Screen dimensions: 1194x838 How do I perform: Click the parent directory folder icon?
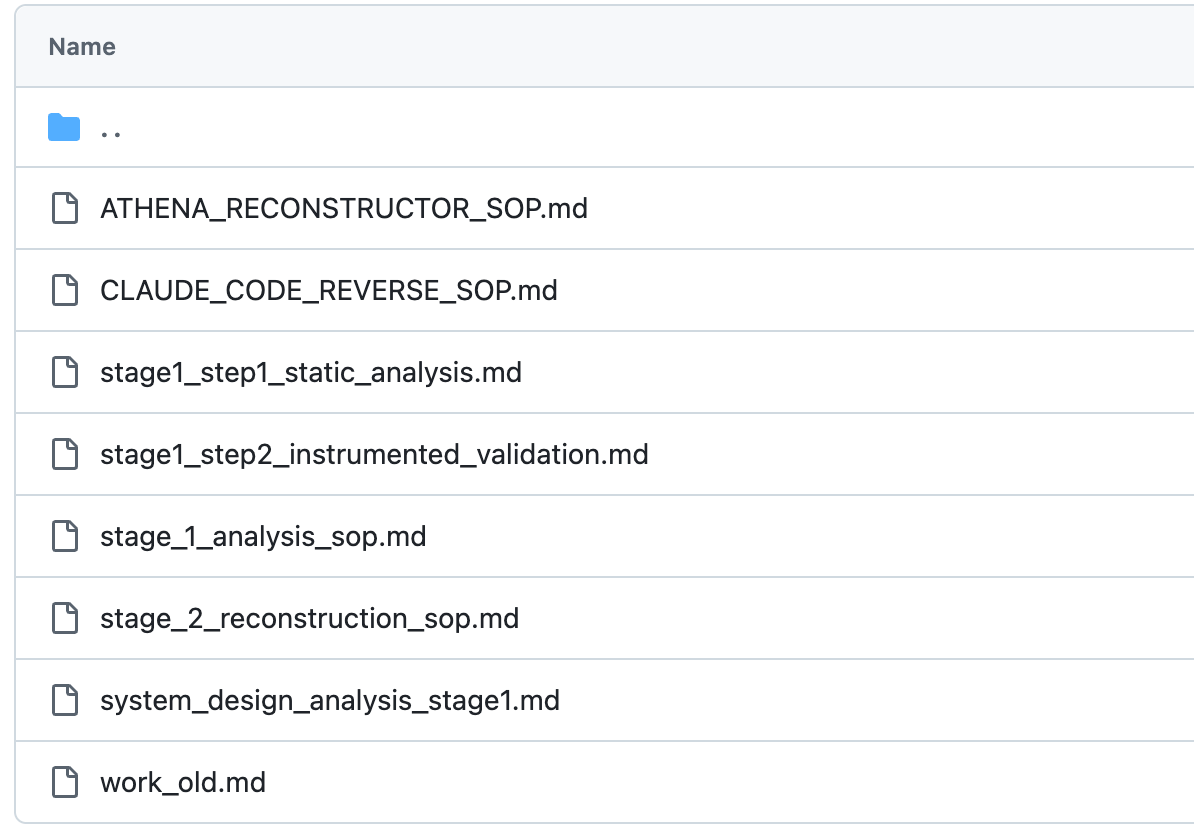point(64,127)
